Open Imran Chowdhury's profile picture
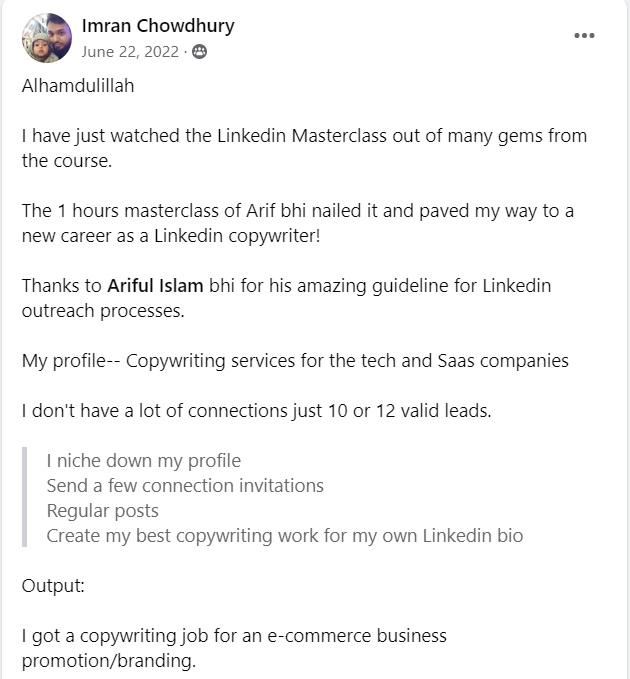Image resolution: width=630 pixels, height=679 pixels. pyautogui.click(x=47, y=38)
